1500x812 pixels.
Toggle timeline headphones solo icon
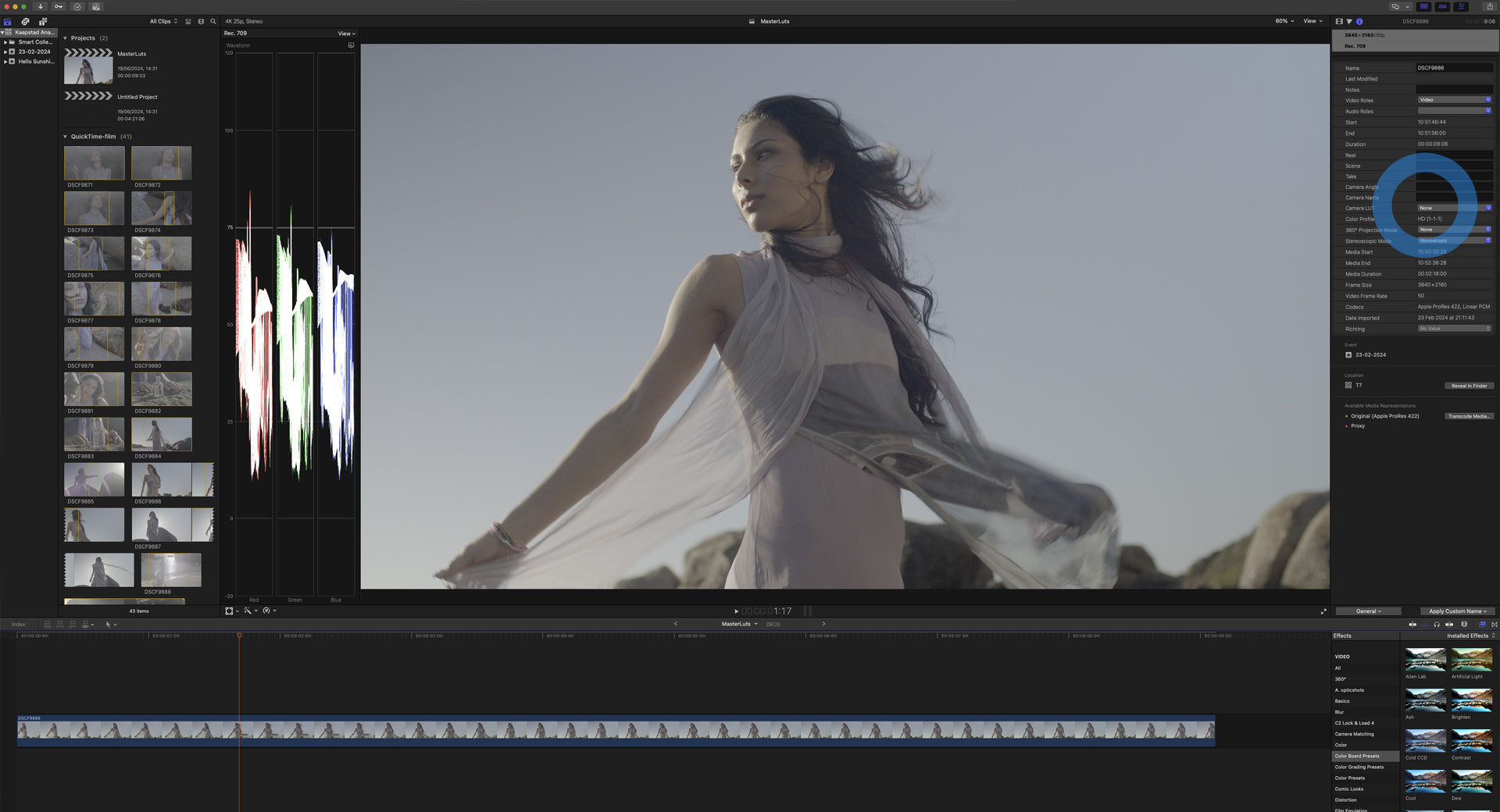1437,624
